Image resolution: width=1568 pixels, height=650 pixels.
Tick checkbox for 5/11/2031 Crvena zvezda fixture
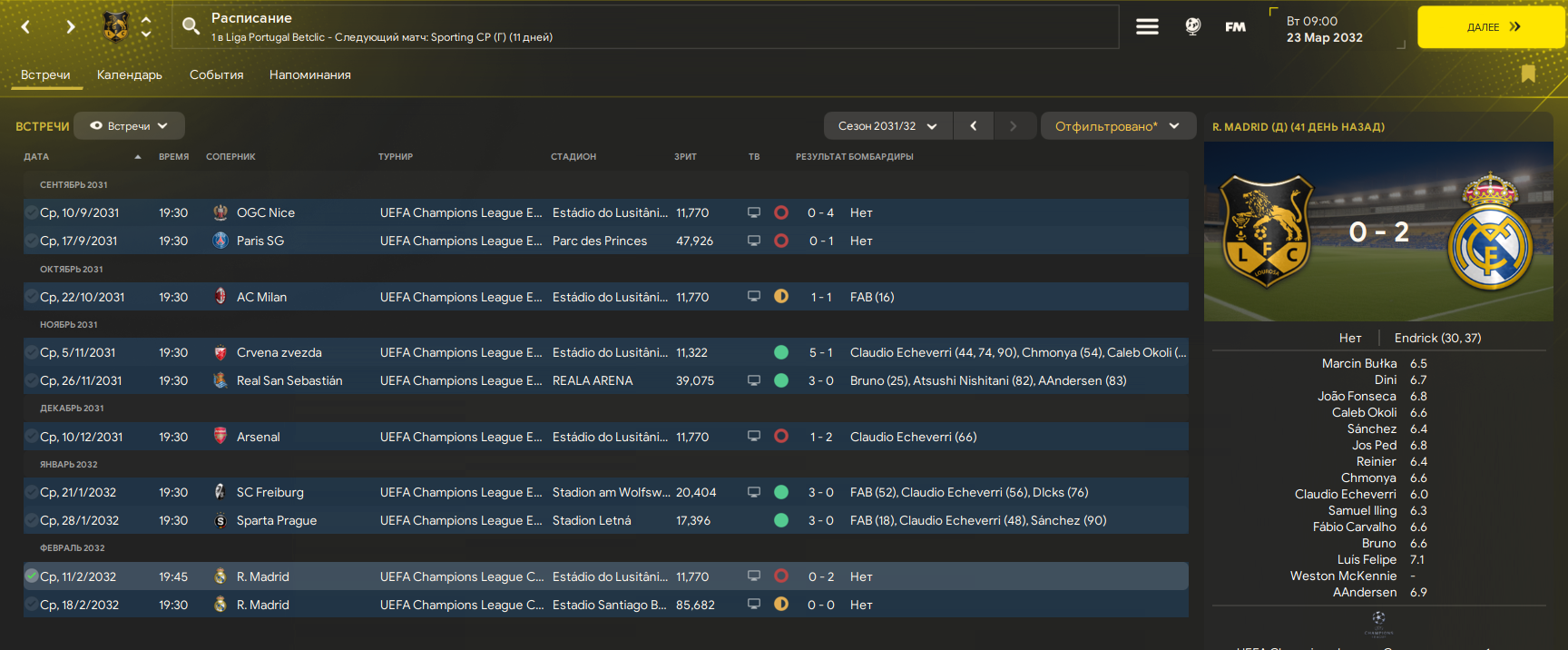click(x=32, y=352)
